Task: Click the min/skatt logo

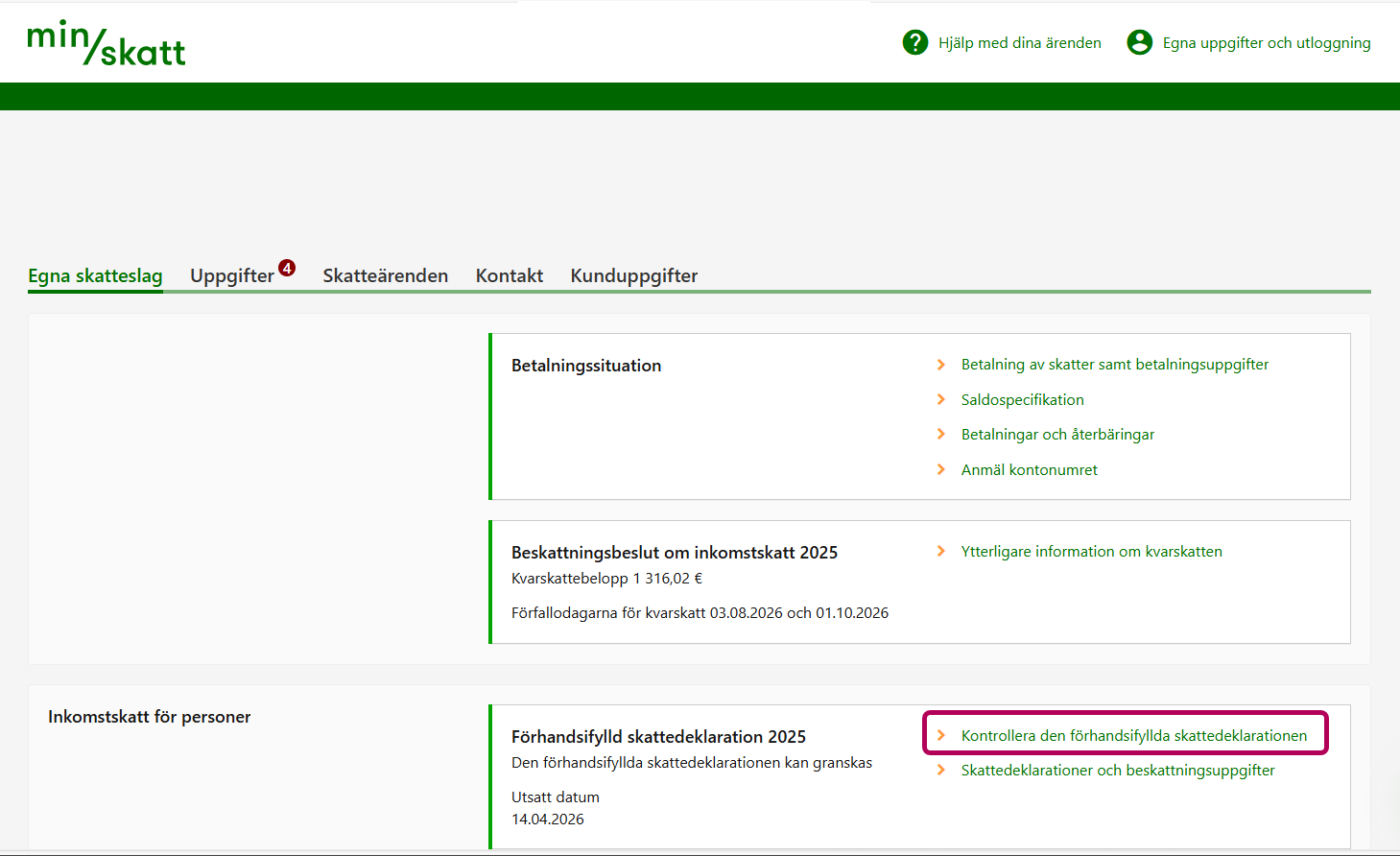Action: point(106,43)
